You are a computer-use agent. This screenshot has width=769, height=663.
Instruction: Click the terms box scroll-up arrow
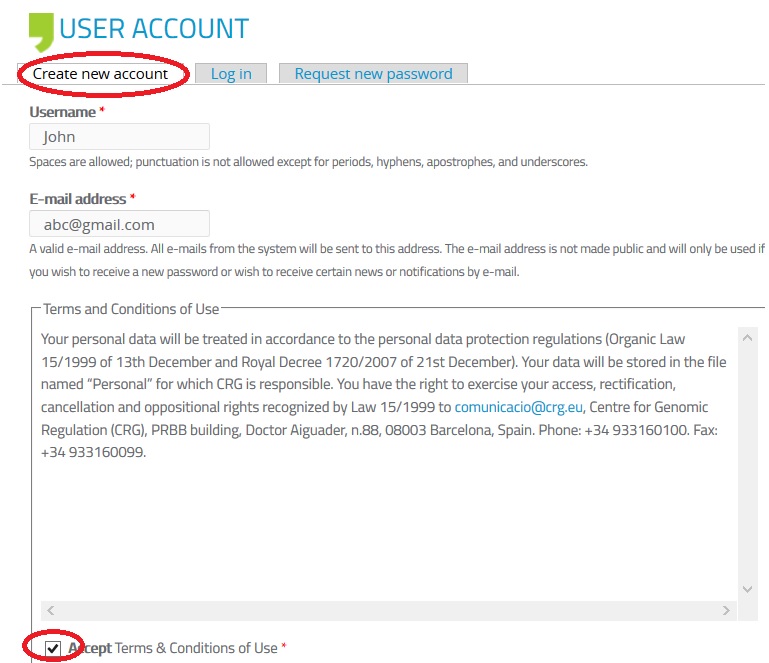tap(747, 338)
